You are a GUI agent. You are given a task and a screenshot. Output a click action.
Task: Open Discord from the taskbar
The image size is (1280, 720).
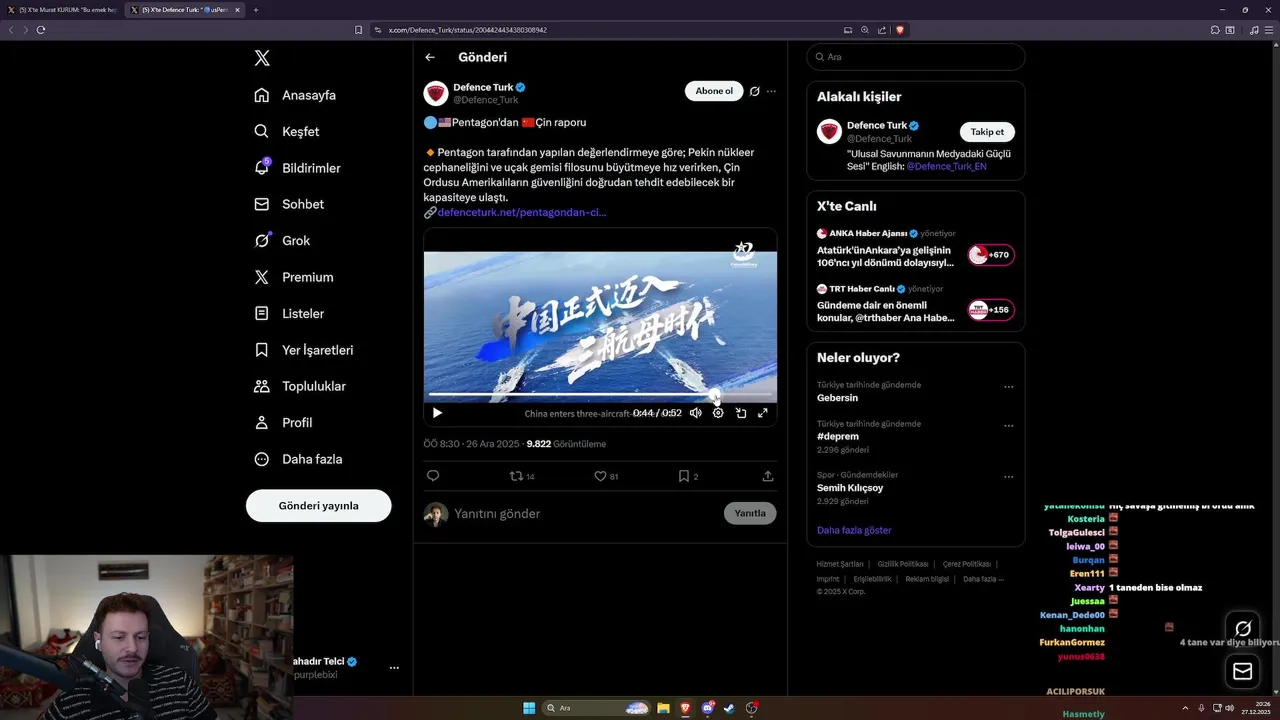[x=707, y=708]
